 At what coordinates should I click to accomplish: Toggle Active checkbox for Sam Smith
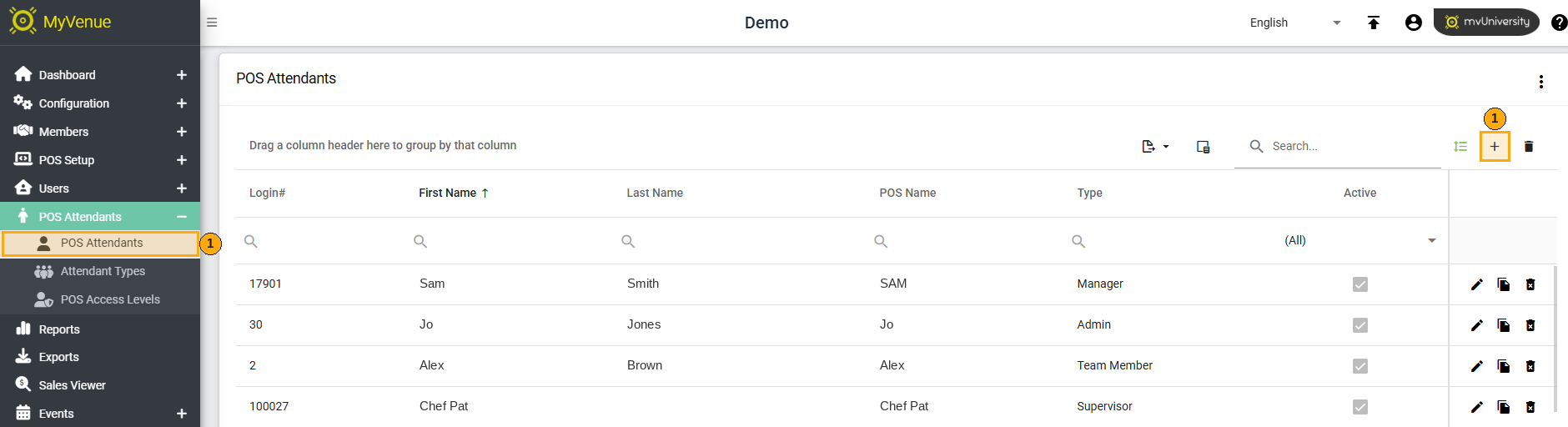1360,284
